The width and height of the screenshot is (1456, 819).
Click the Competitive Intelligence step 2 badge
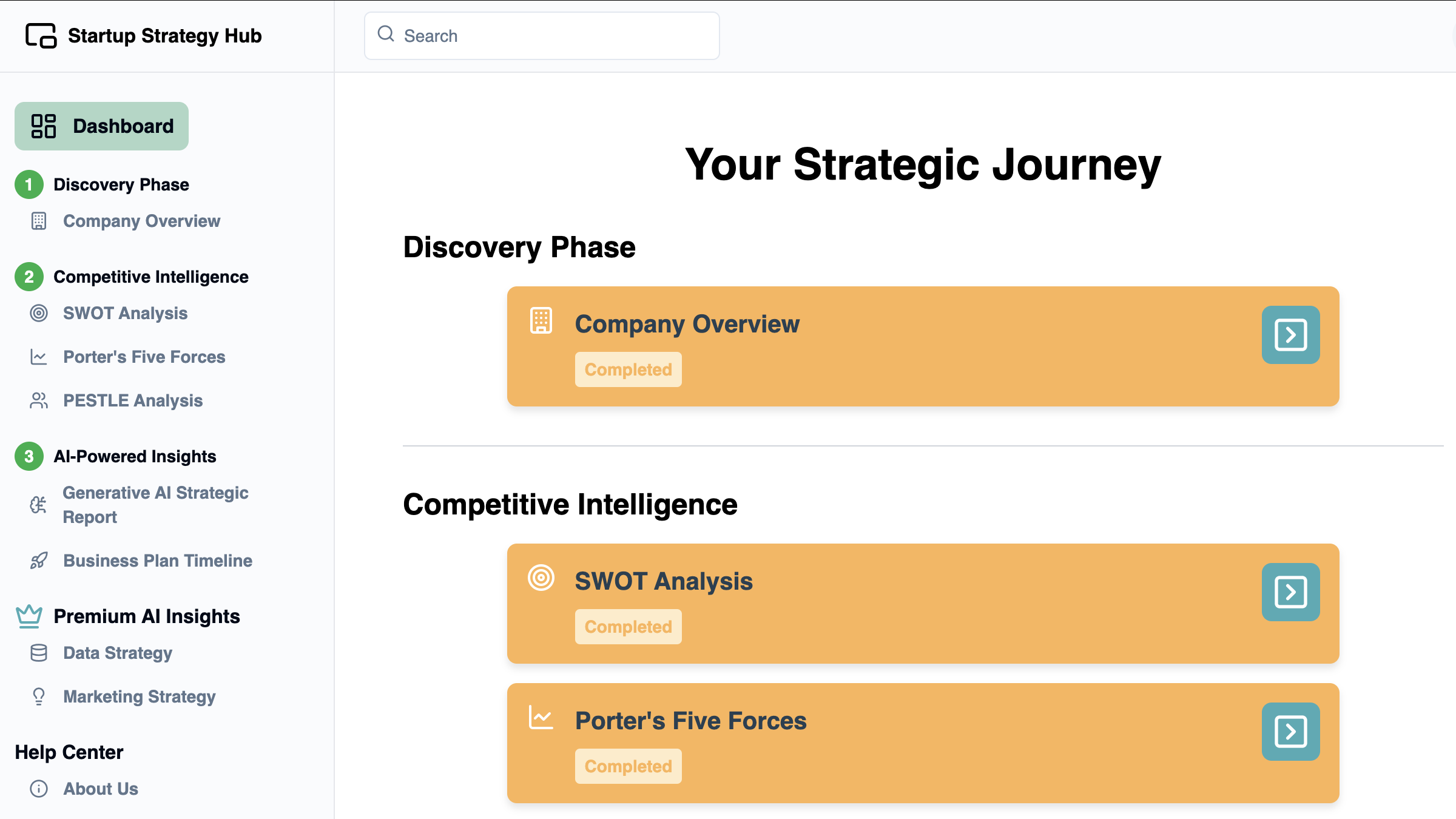tap(29, 277)
